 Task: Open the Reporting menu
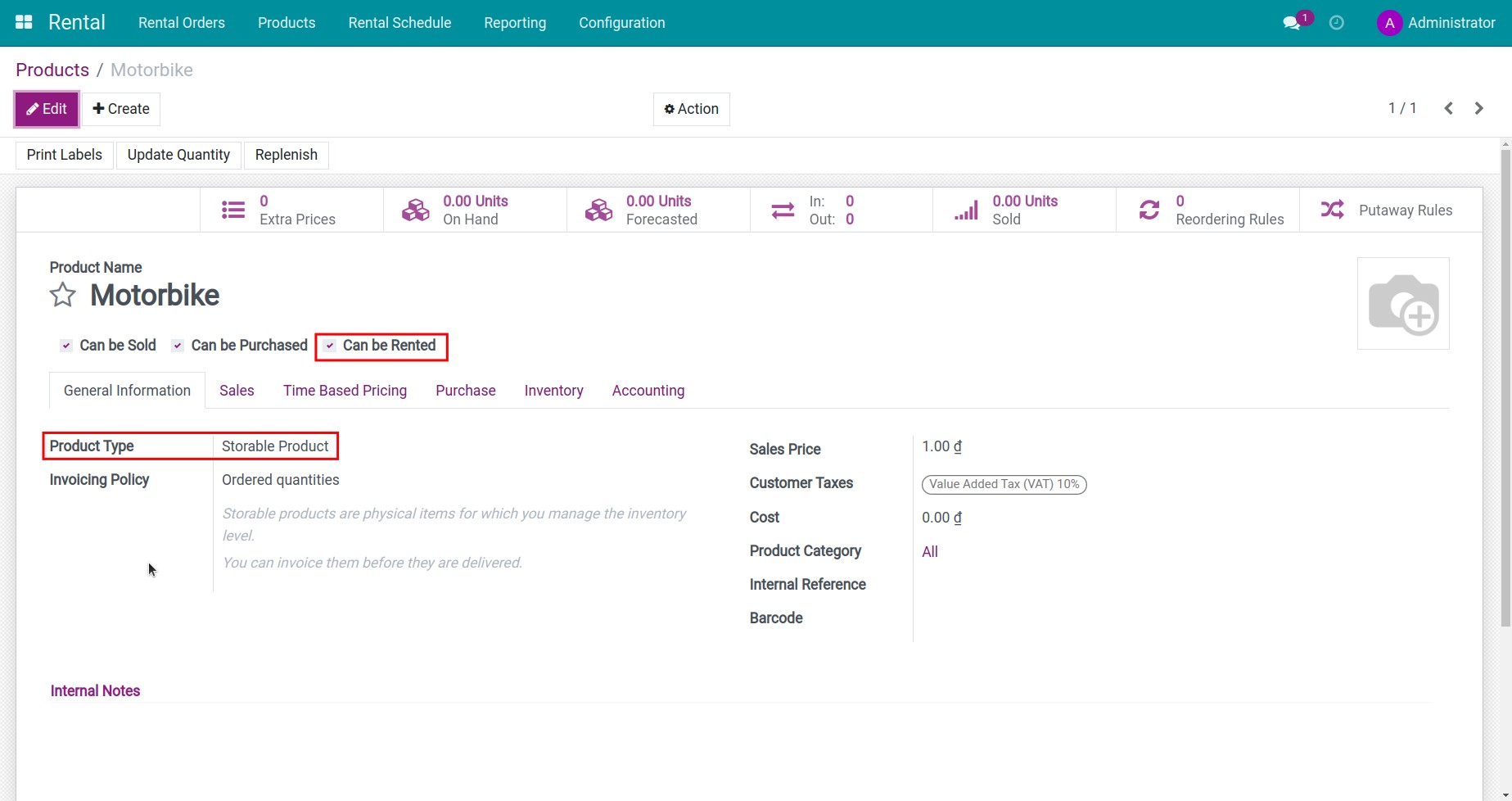point(515,22)
